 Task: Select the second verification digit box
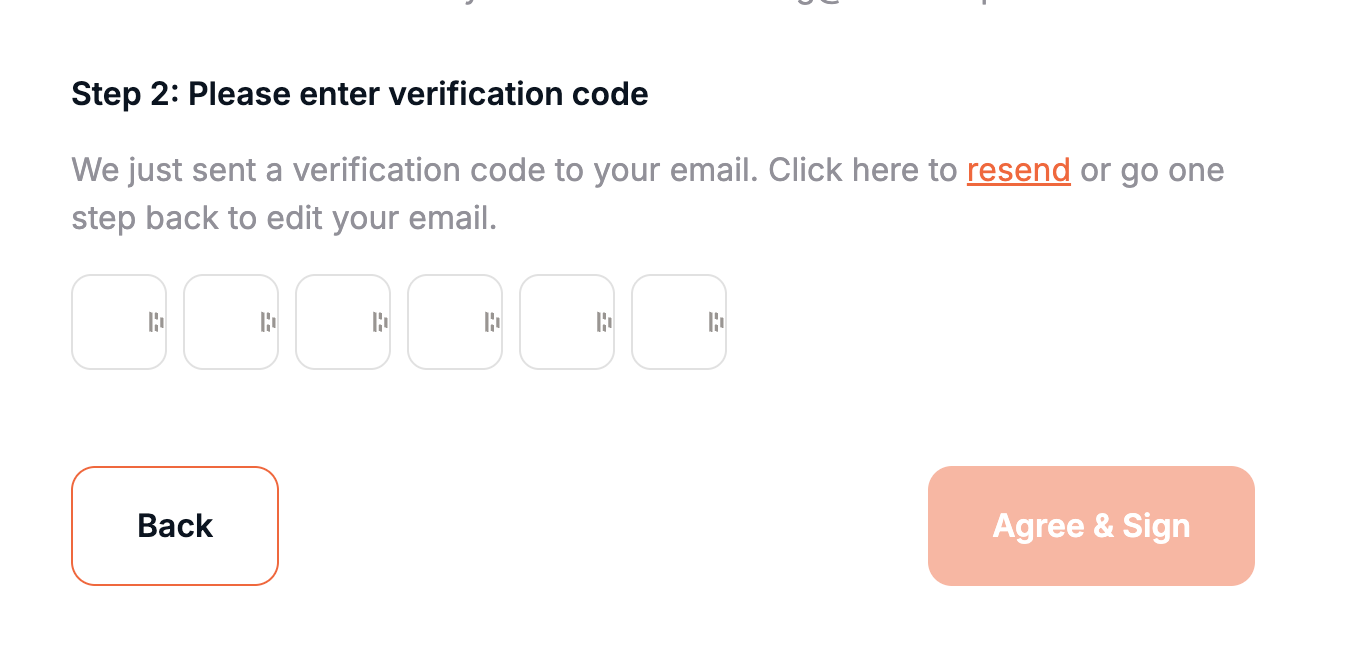(x=219, y=322)
